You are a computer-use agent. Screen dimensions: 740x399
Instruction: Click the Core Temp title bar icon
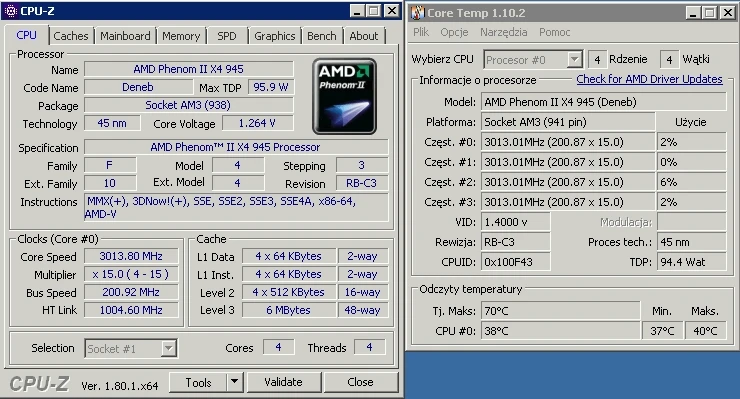point(418,13)
